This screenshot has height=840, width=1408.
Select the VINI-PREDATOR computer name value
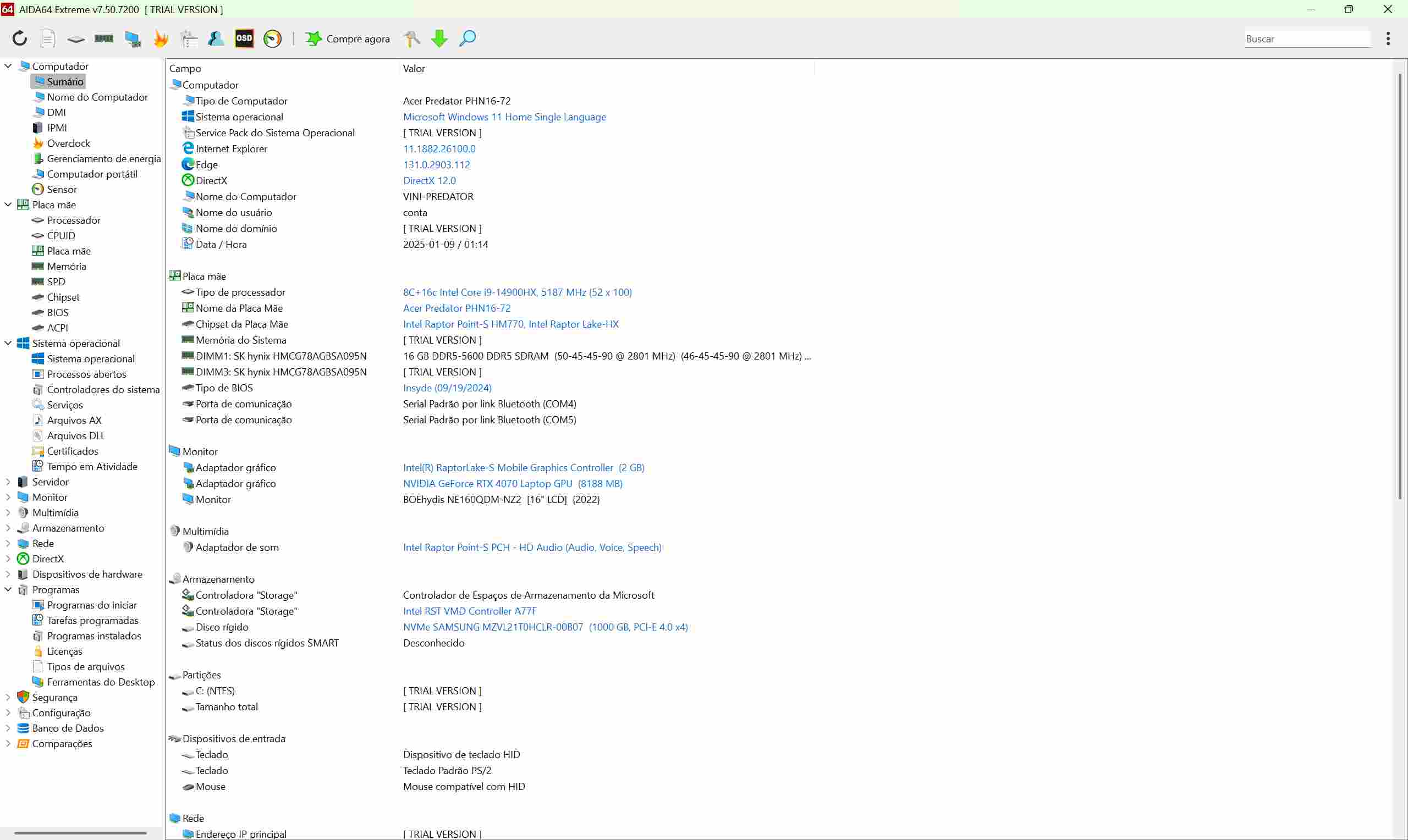click(438, 196)
